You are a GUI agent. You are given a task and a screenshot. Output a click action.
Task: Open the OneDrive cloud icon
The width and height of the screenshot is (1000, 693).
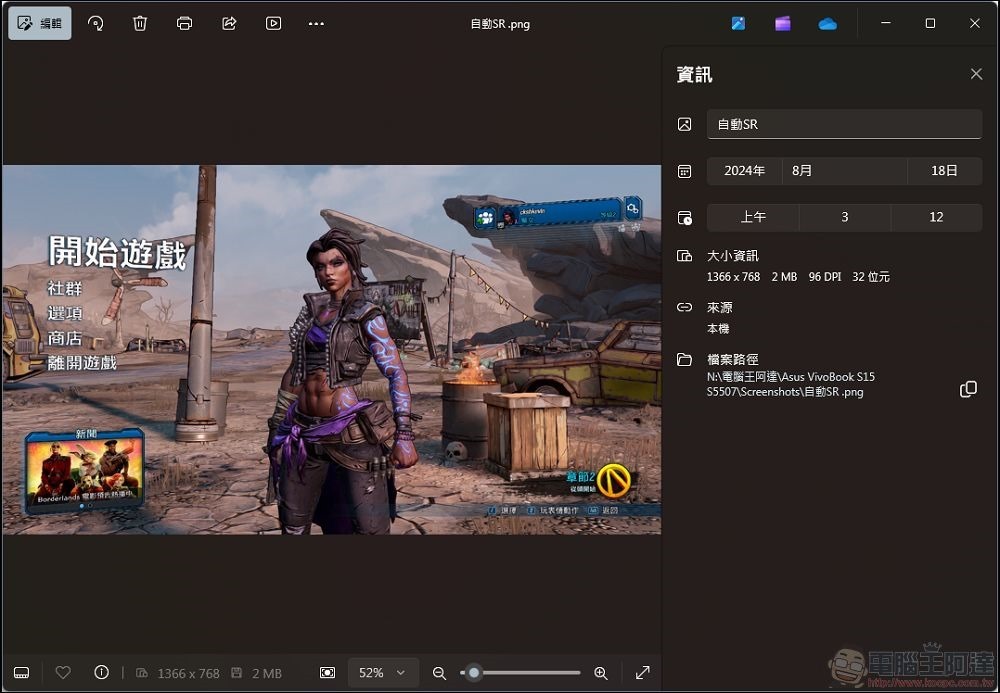[x=827, y=24]
